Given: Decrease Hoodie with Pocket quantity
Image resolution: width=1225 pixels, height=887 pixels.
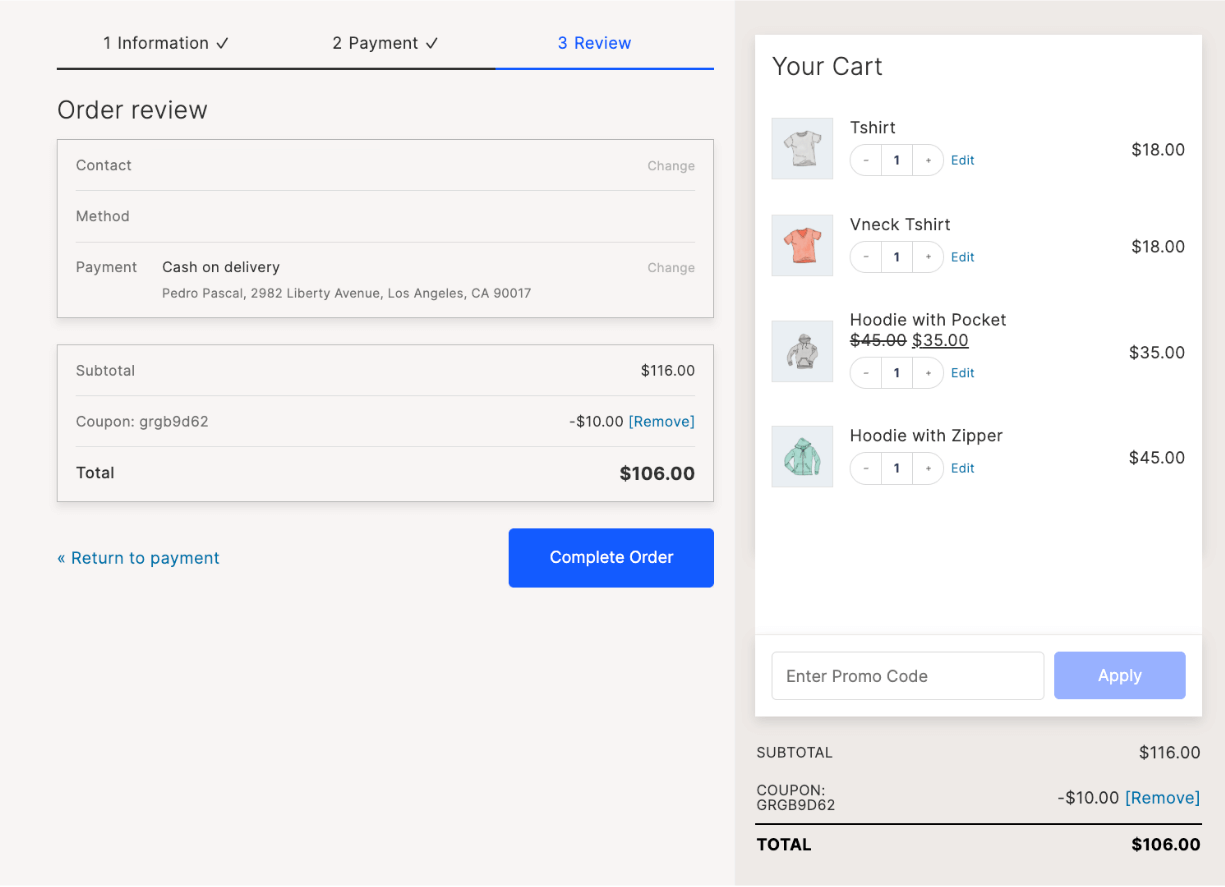Looking at the screenshot, I should click(x=866, y=373).
